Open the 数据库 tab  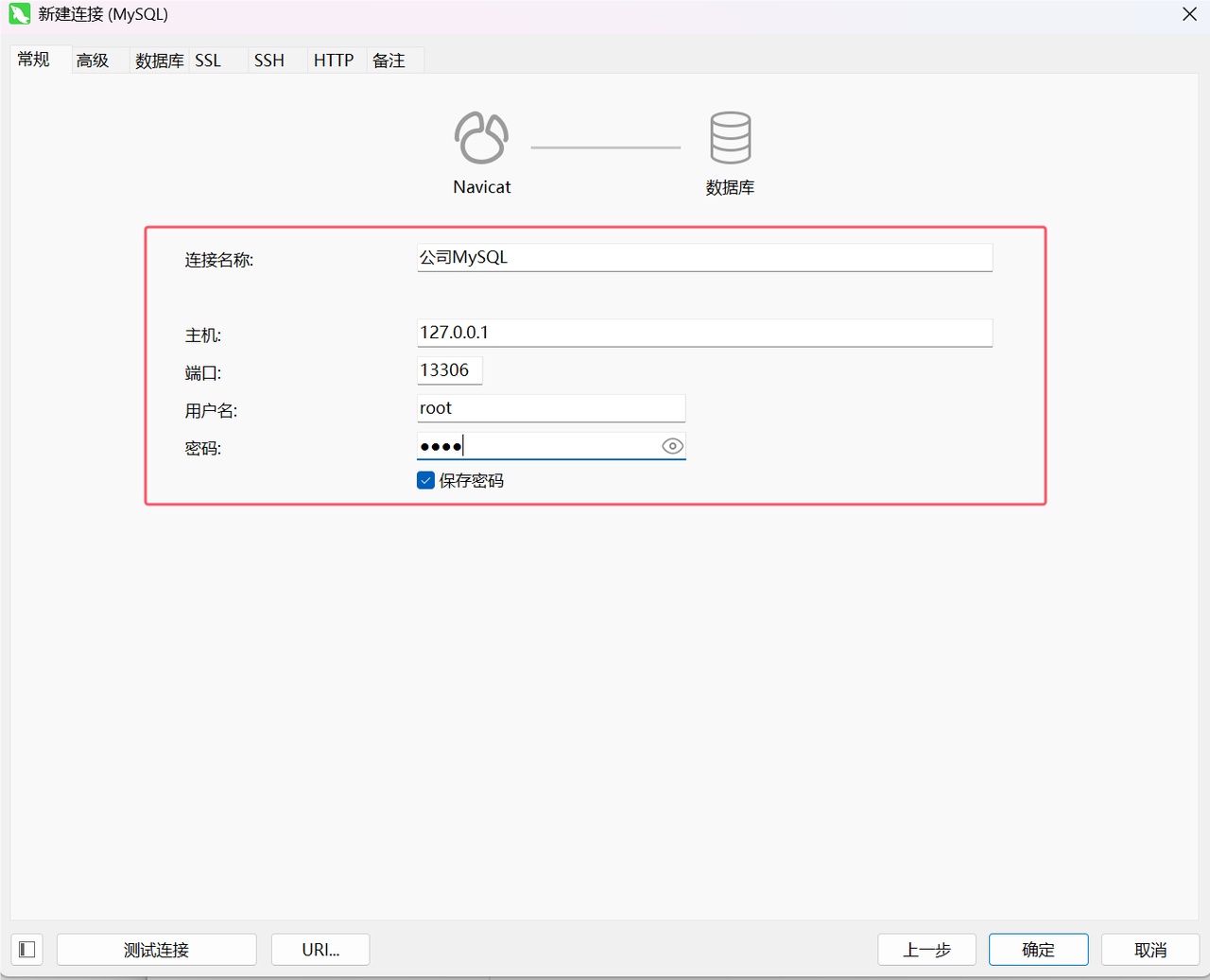tap(160, 60)
